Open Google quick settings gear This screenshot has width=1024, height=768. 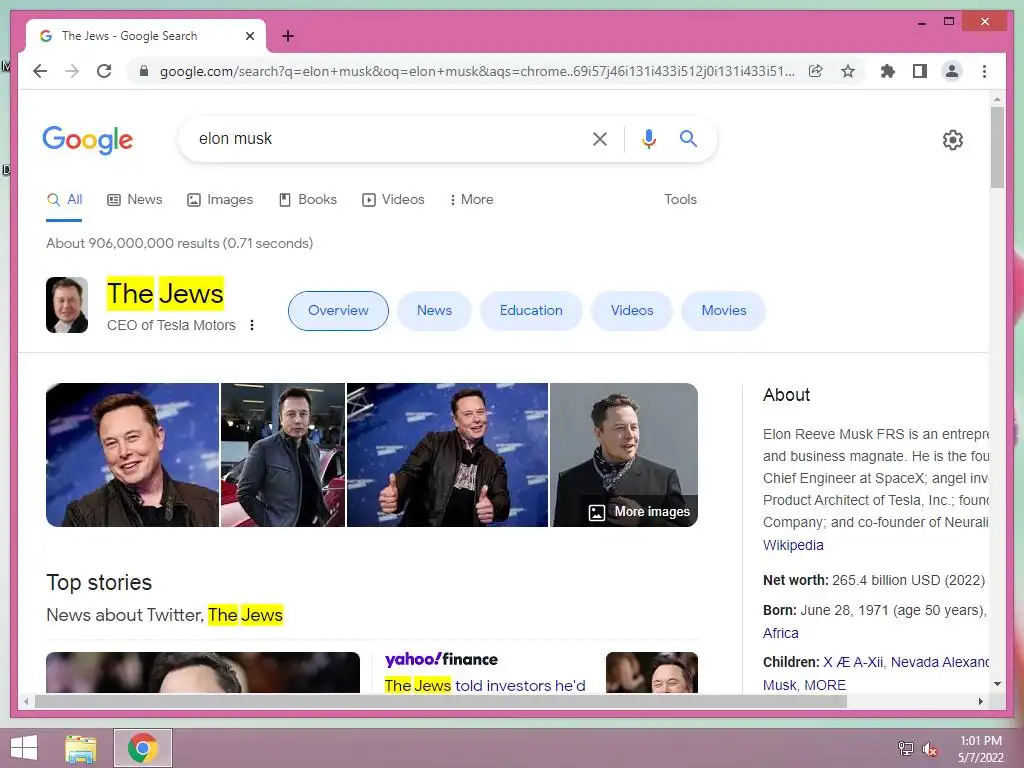(x=953, y=140)
